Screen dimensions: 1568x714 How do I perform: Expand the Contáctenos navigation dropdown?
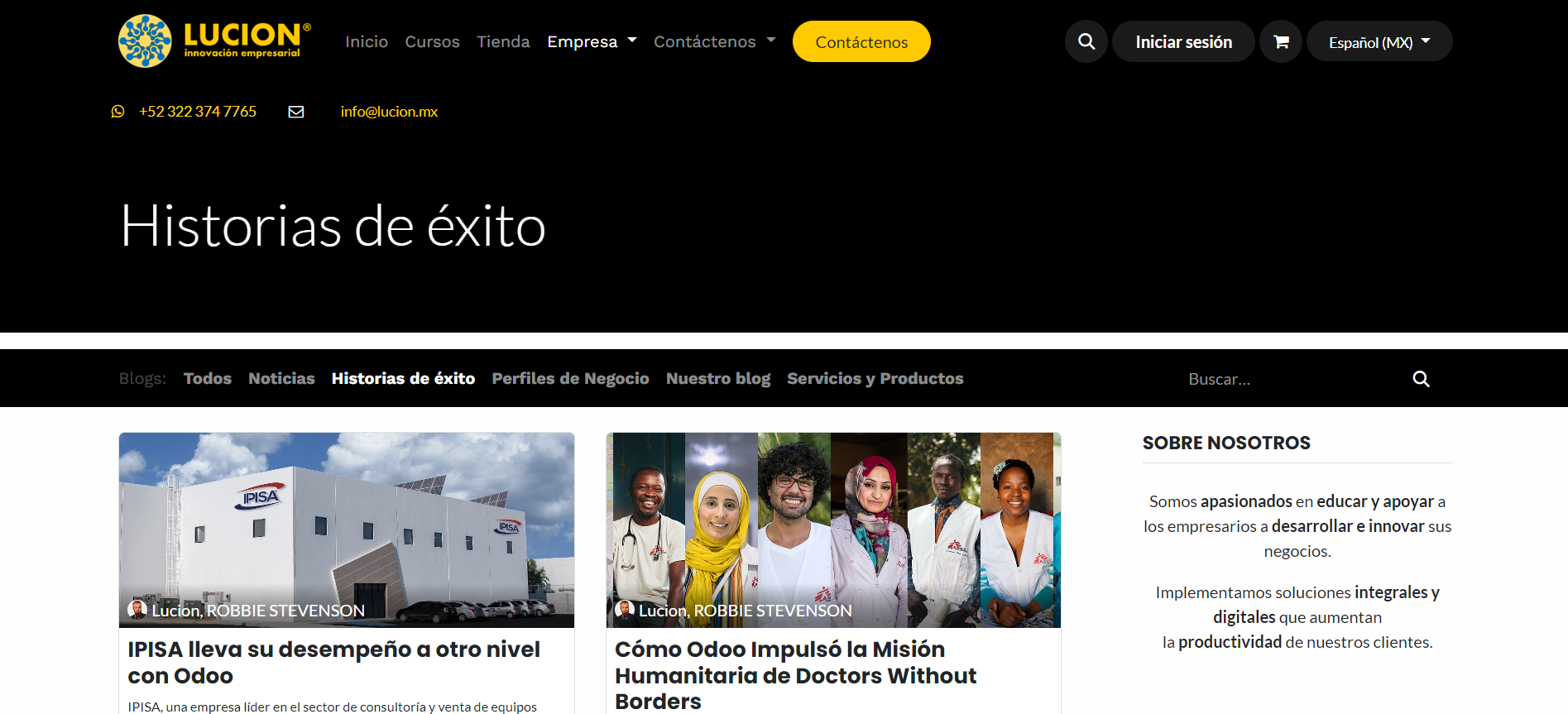pos(715,41)
